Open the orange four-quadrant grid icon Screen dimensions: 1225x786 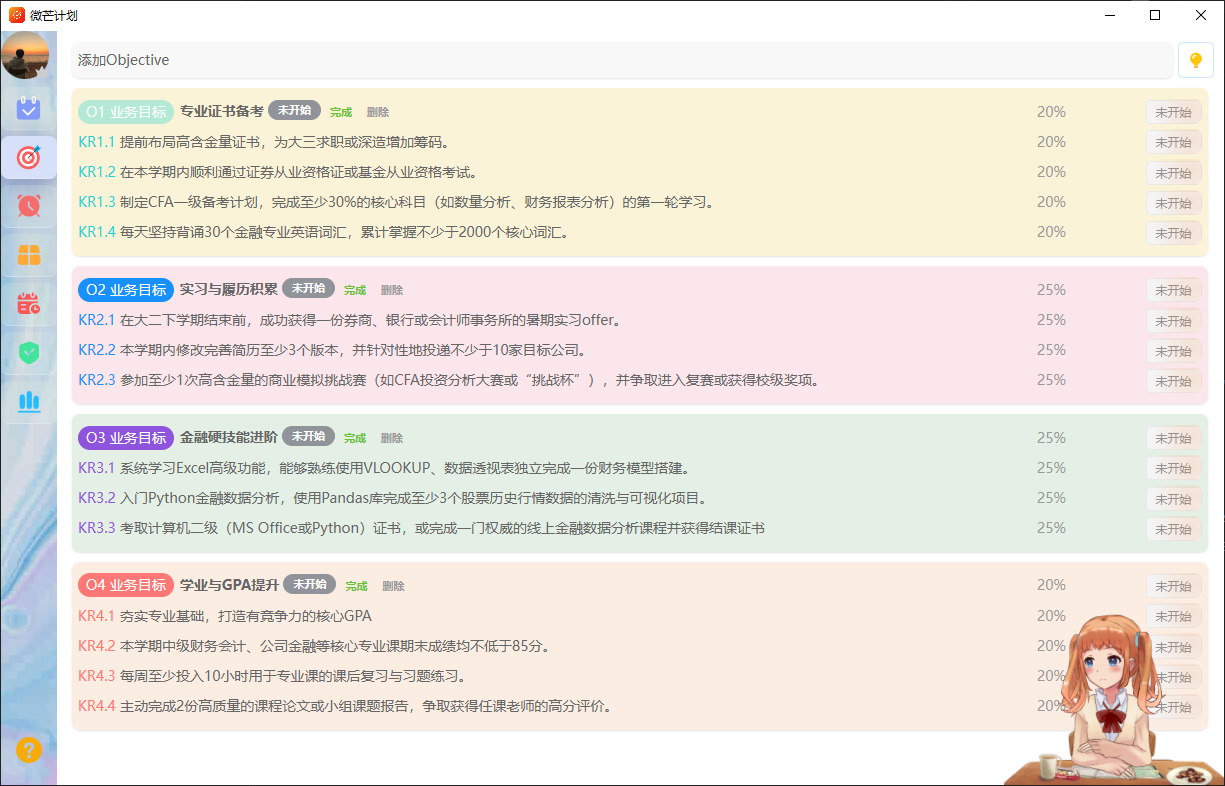29,255
